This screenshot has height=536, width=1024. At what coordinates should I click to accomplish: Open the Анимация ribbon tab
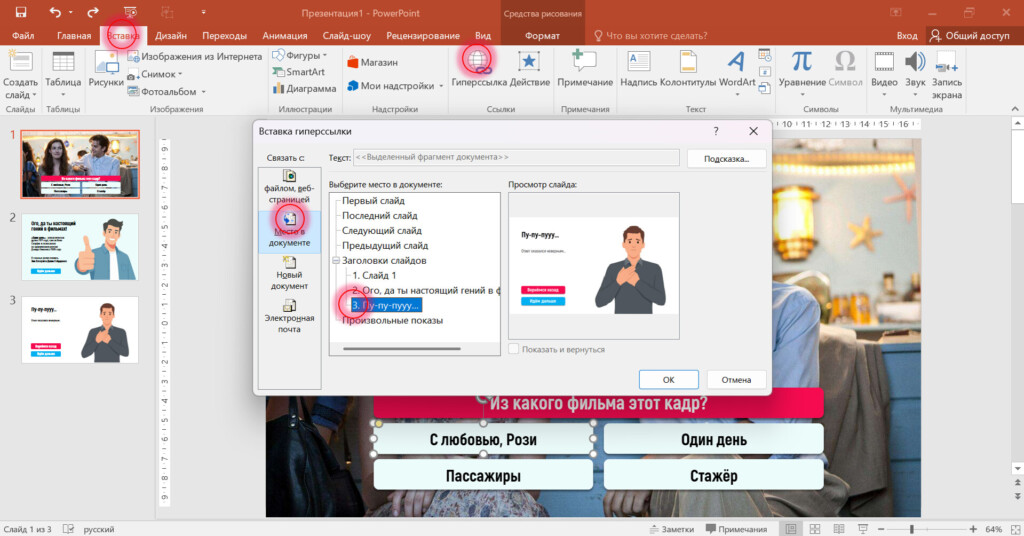tap(285, 35)
